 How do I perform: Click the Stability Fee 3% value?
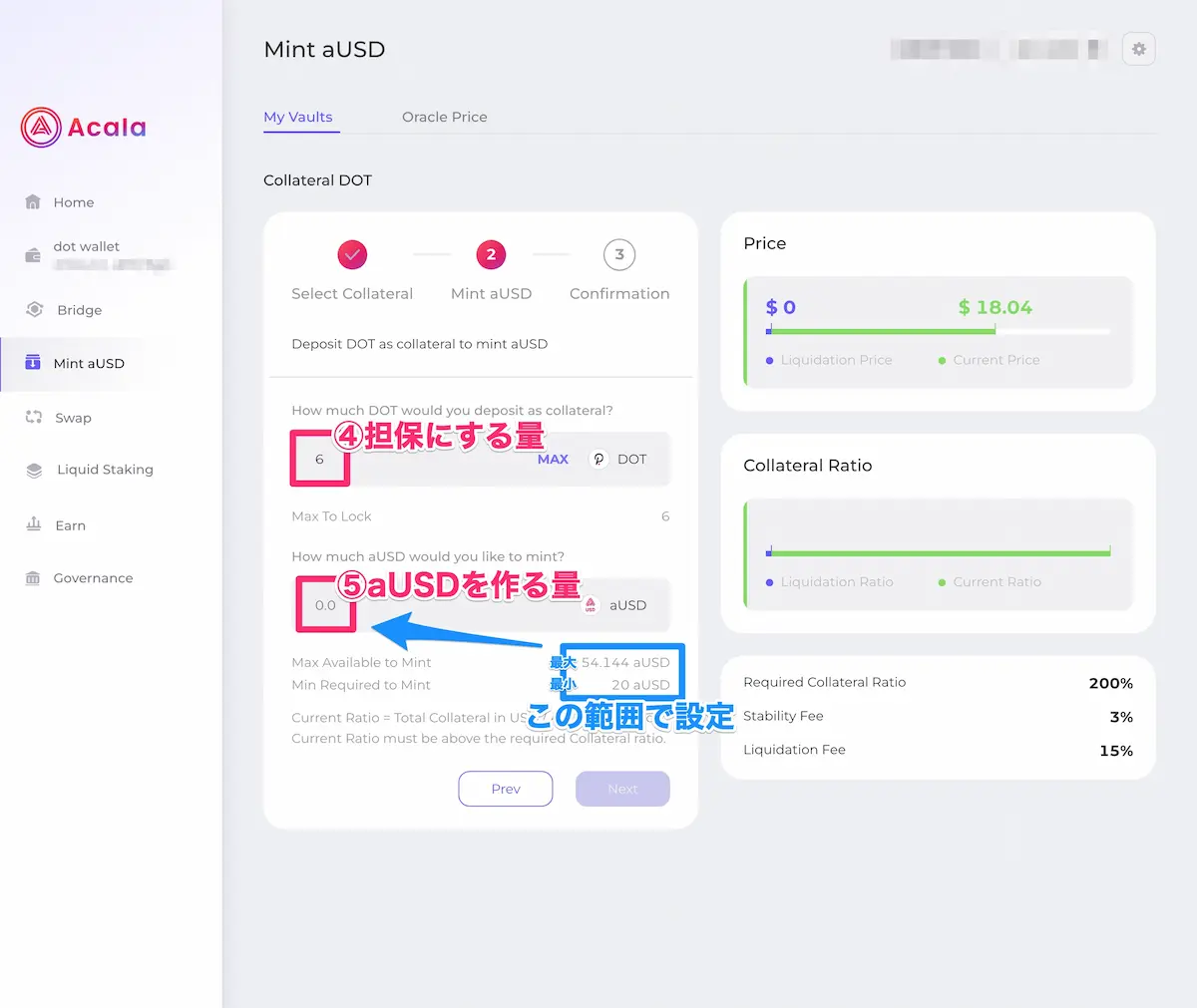[1121, 717]
